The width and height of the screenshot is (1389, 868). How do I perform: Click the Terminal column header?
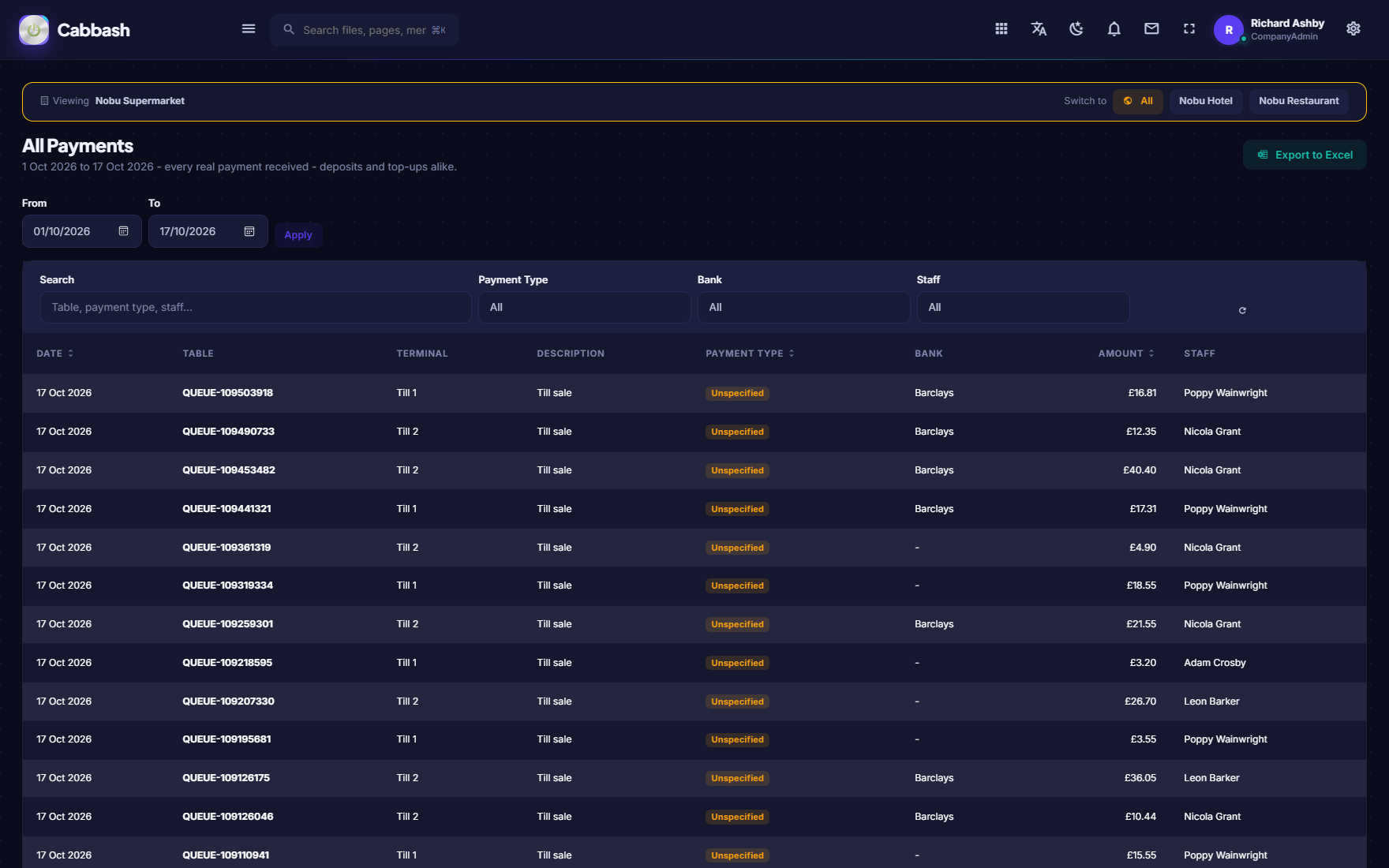(x=422, y=354)
